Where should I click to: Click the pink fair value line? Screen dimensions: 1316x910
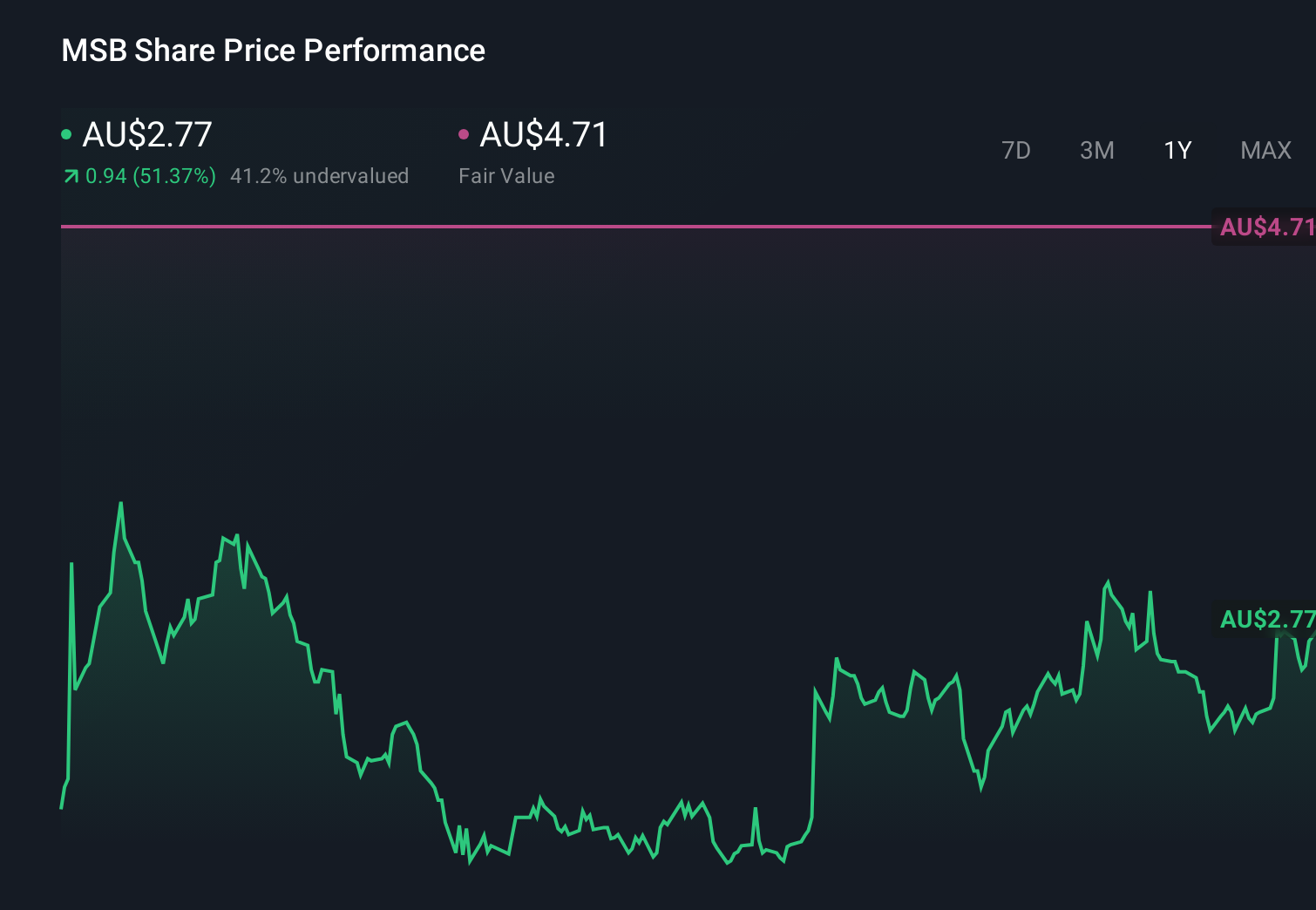tap(610, 227)
